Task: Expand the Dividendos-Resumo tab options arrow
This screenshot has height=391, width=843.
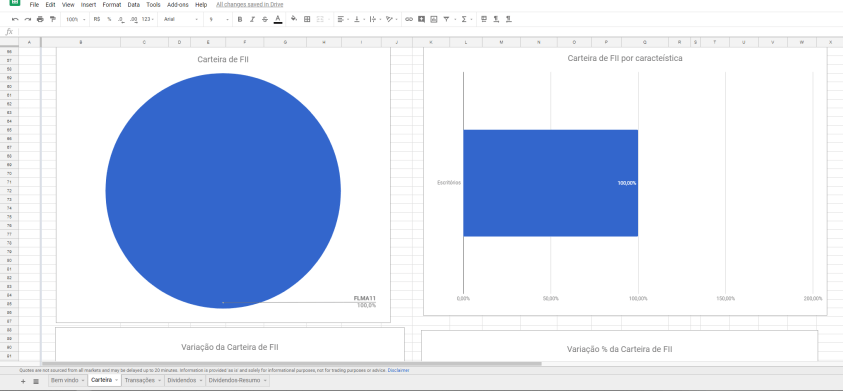Action: coord(266,380)
